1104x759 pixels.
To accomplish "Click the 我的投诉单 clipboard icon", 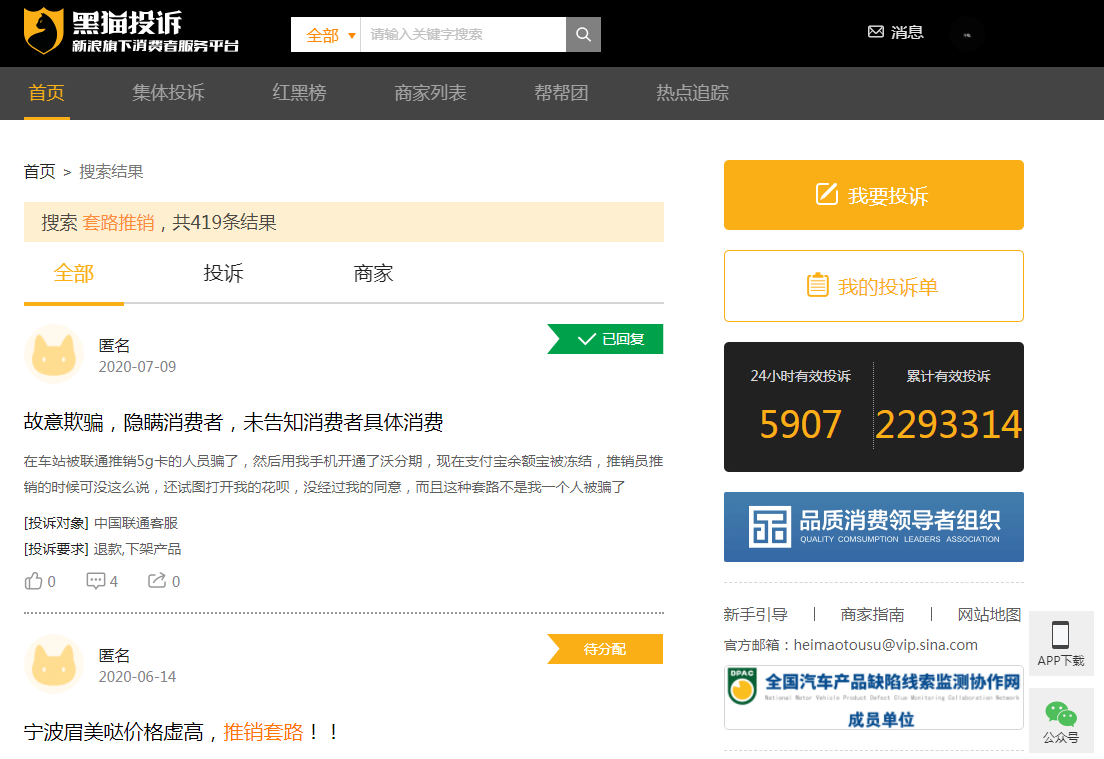I will pos(817,285).
